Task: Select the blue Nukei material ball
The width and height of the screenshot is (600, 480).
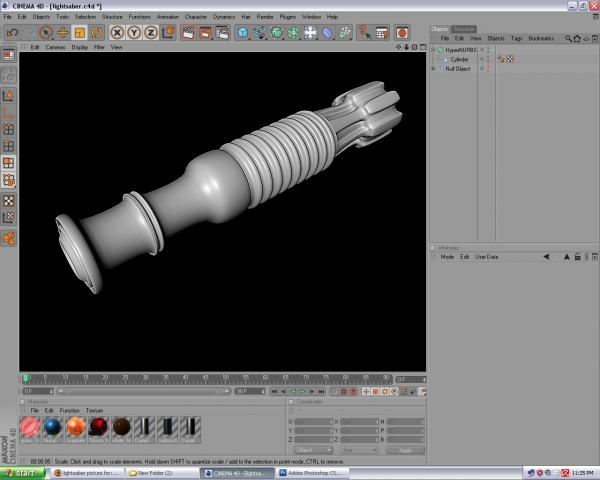Action: (52, 427)
